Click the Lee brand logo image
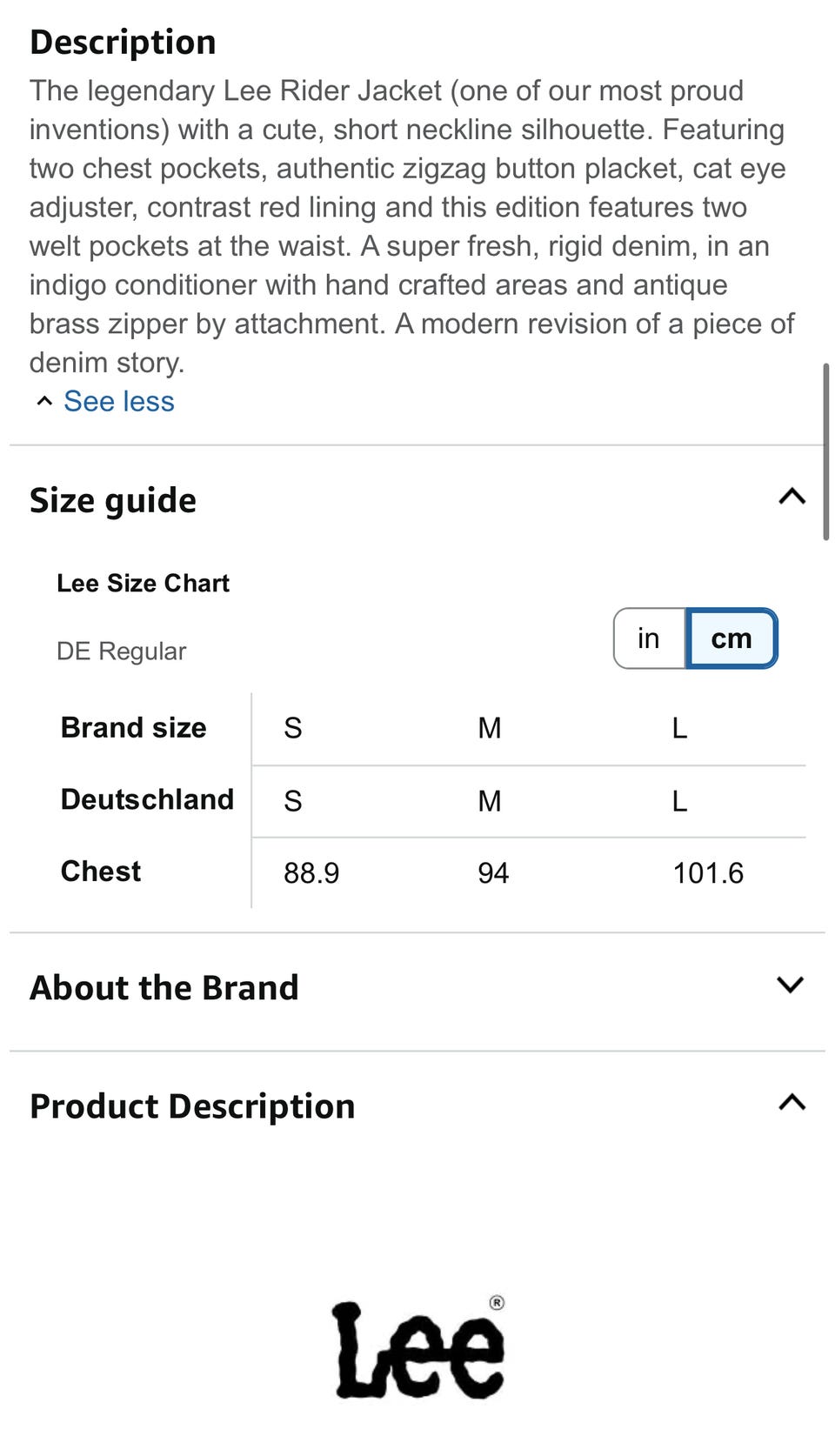The width and height of the screenshot is (835, 1456). [x=417, y=1351]
